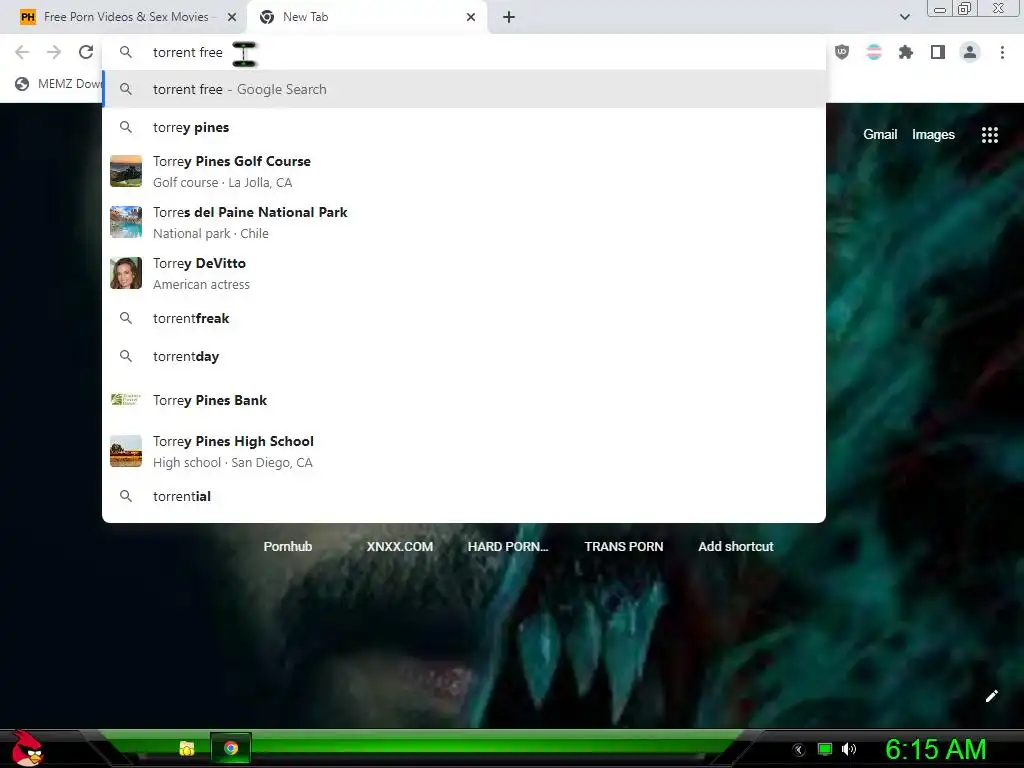Expand hidden system tray icons
Screen dimensions: 1024x768
coord(799,750)
